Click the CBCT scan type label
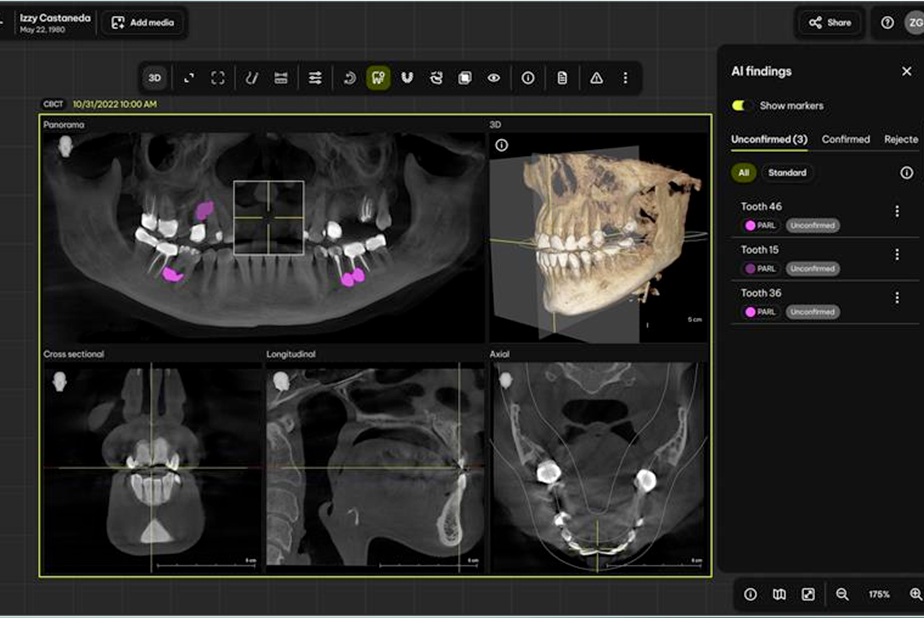Image resolution: width=924 pixels, height=618 pixels. (53, 104)
